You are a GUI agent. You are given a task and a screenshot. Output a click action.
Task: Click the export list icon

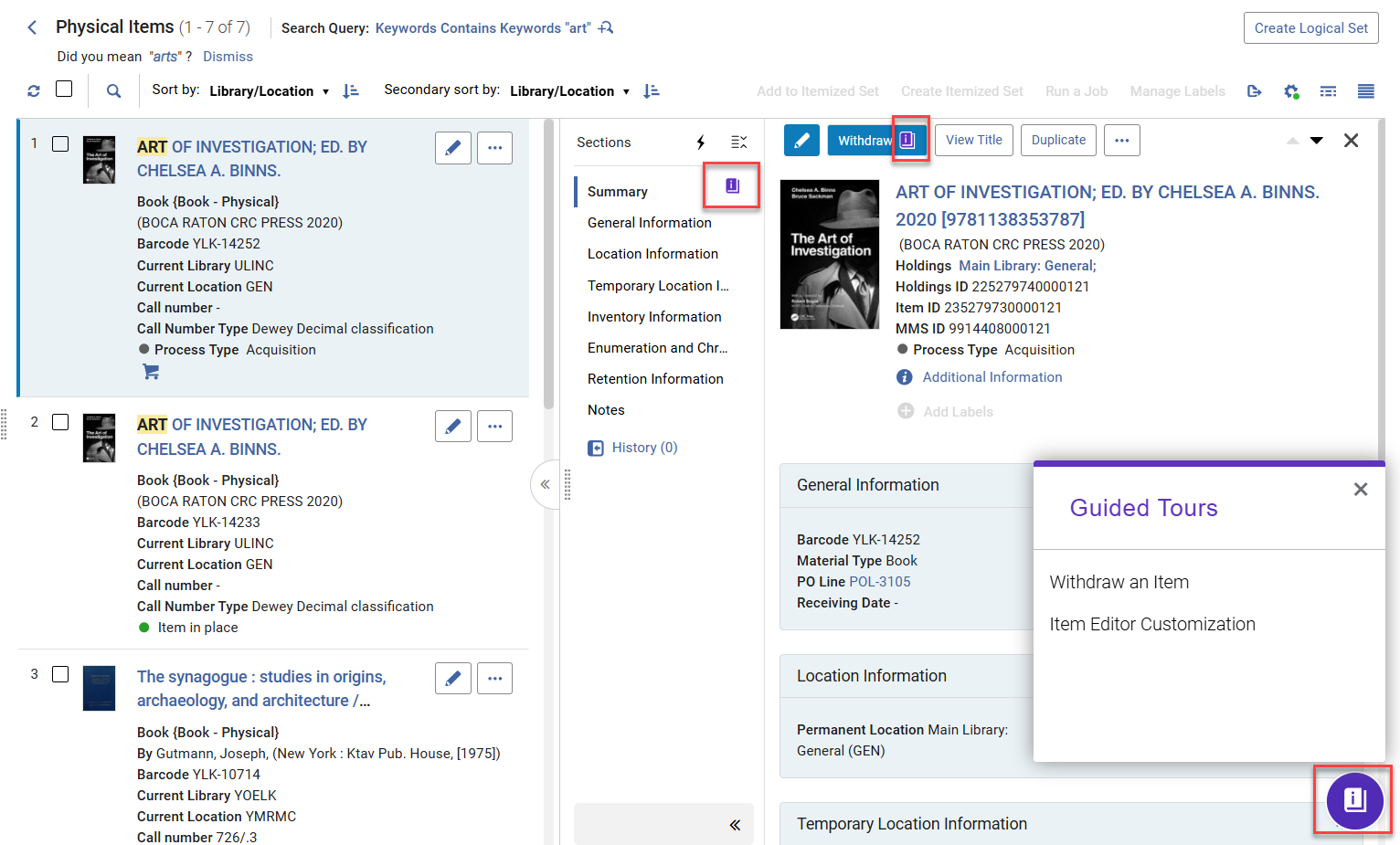pyautogui.click(x=1254, y=91)
